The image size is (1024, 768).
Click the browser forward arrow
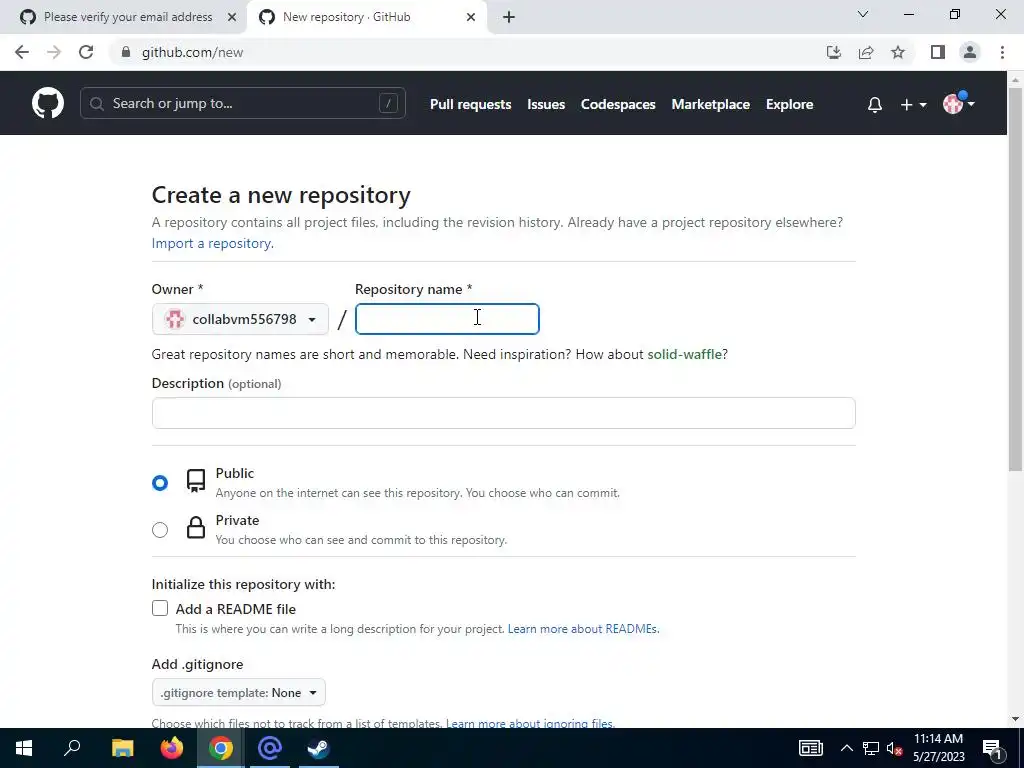click(54, 52)
